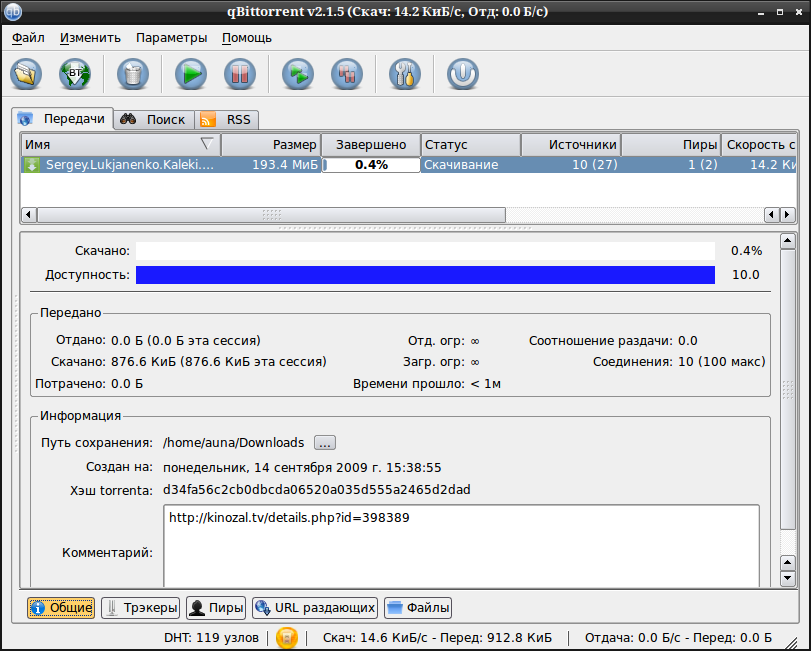The height and width of the screenshot is (651, 811).
Task: Open the Помощь menu
Action: 247,38
